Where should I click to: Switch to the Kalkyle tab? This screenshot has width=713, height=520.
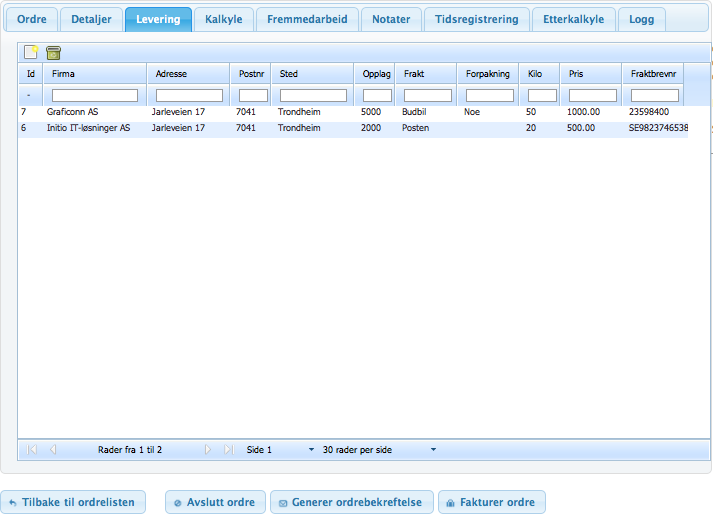tap(224, 19)
